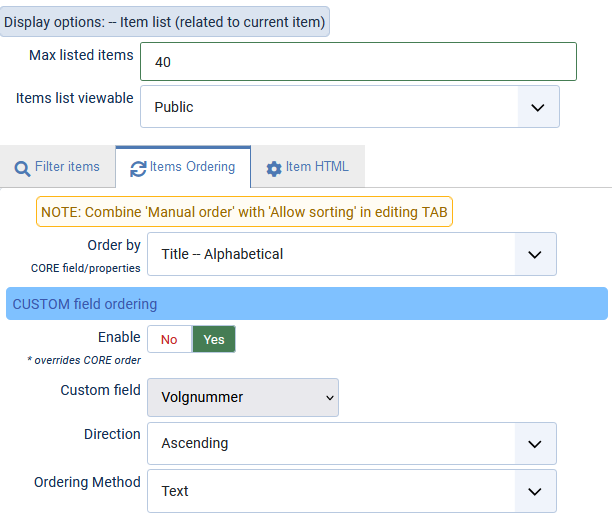This screenshot has height=521, width=612.
Task: Set Enable custom ordering to Yes
Action: [x=214, y=339]
